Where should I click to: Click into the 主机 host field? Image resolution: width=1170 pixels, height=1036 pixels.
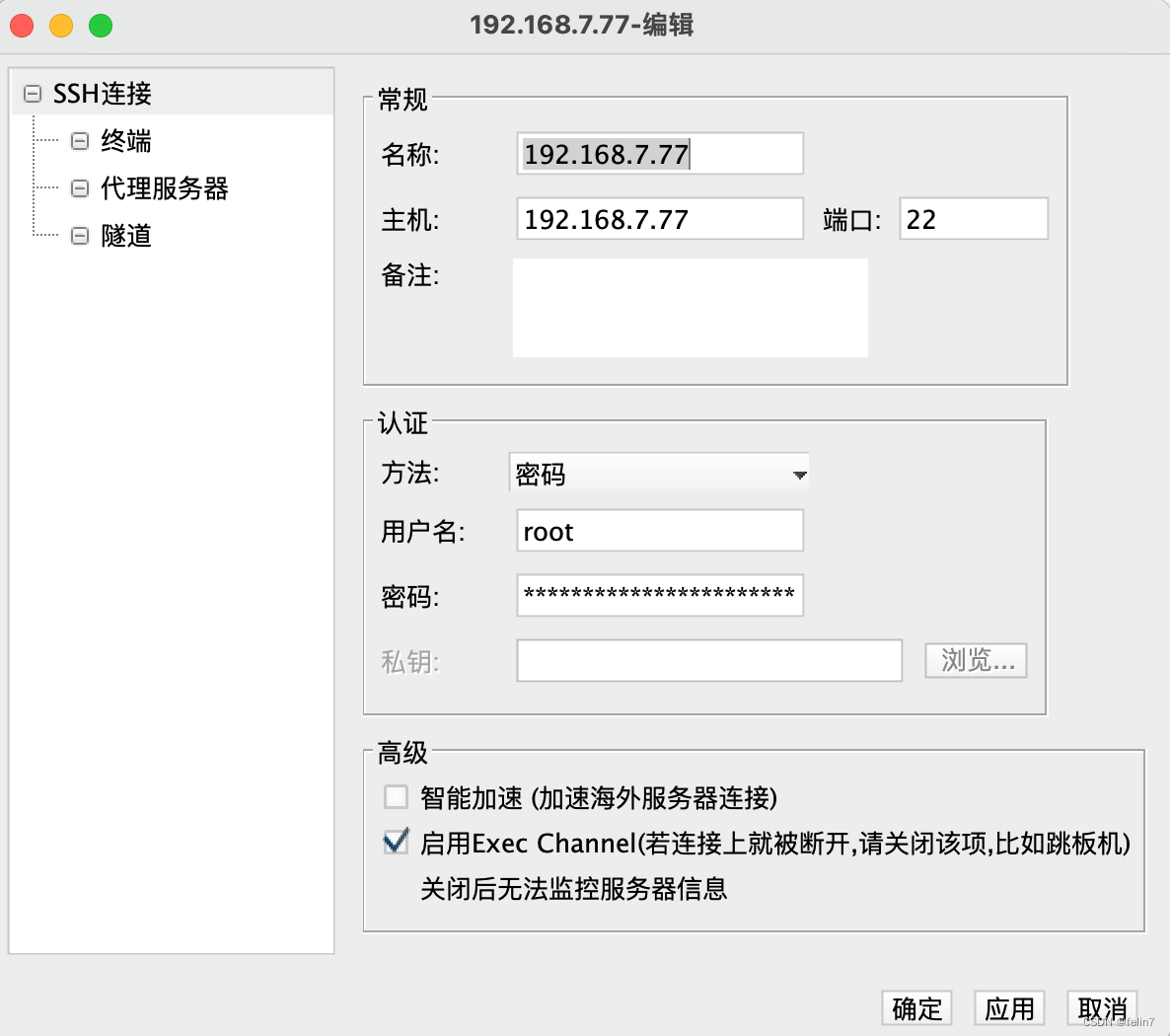click(x=660, y=219)
